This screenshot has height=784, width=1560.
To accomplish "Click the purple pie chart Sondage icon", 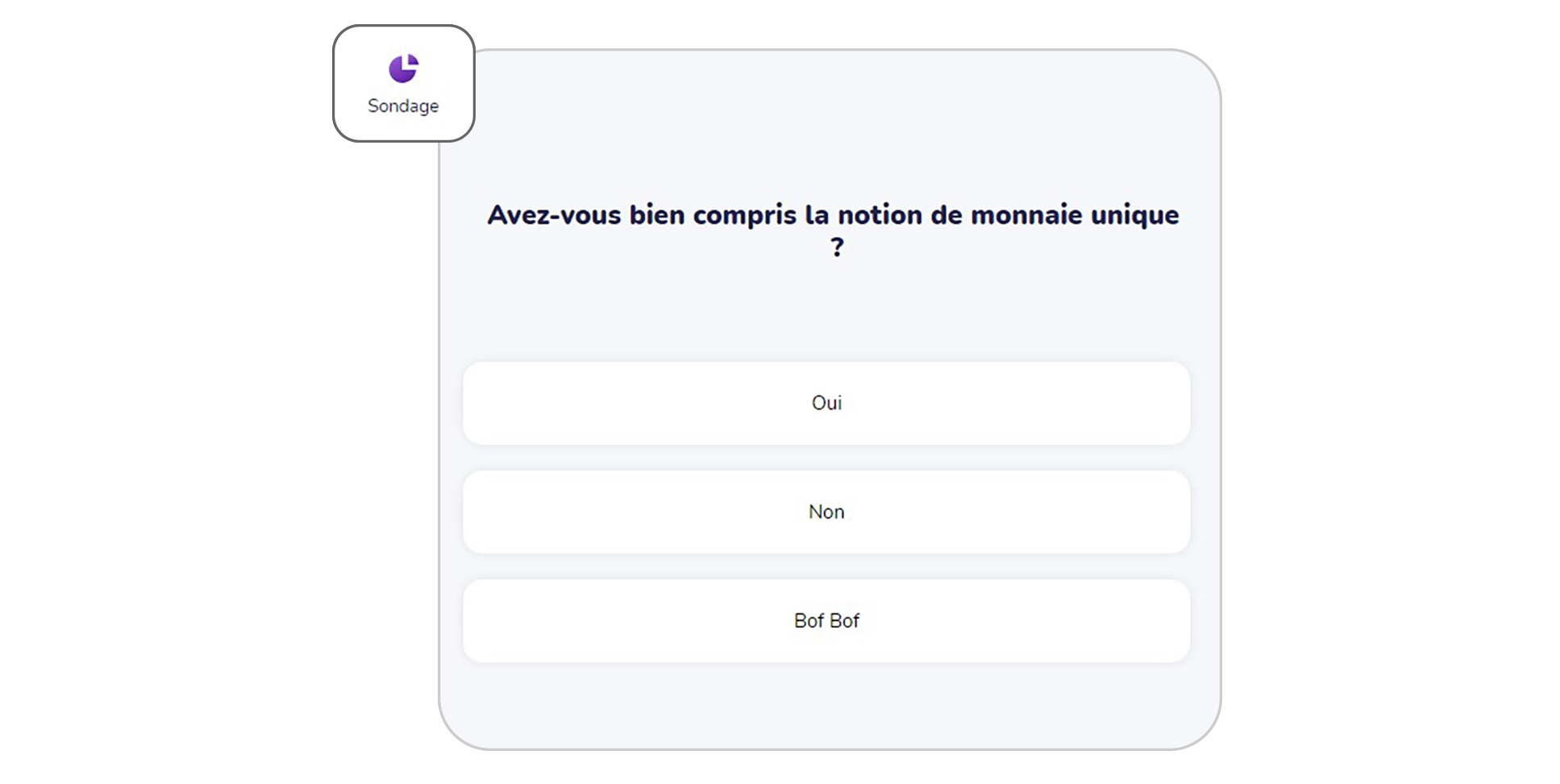I will tap(403, 68).
